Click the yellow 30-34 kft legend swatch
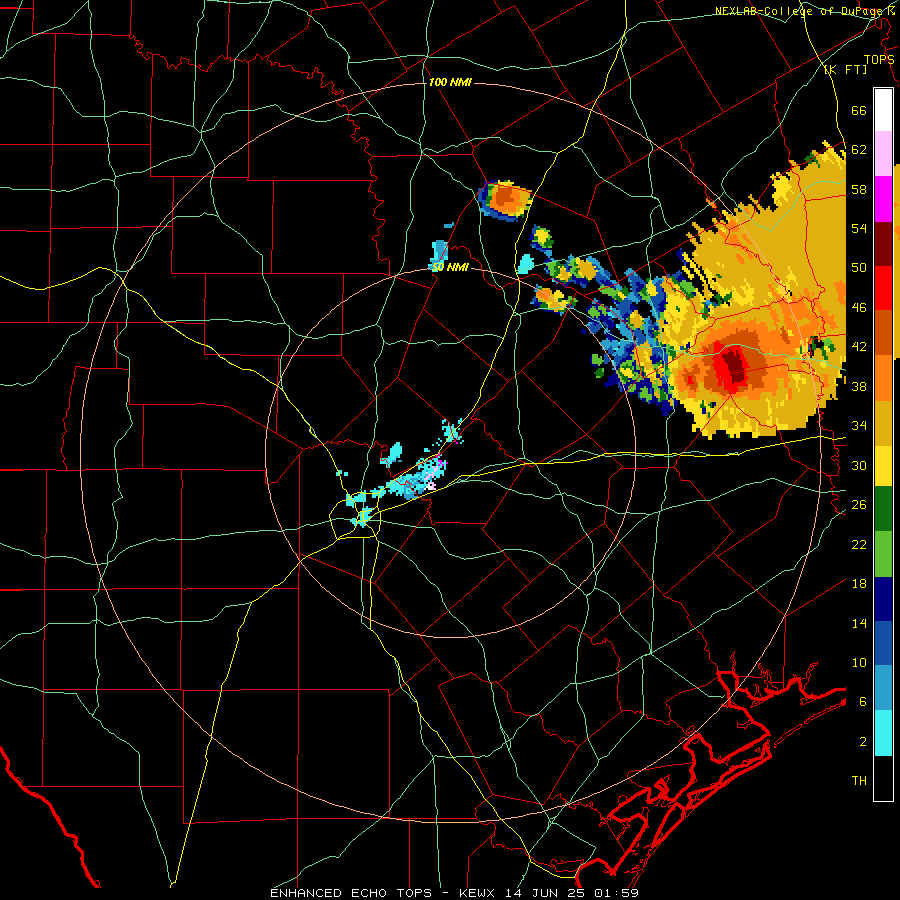Viewport: 900px width, 900px height. 883,465
